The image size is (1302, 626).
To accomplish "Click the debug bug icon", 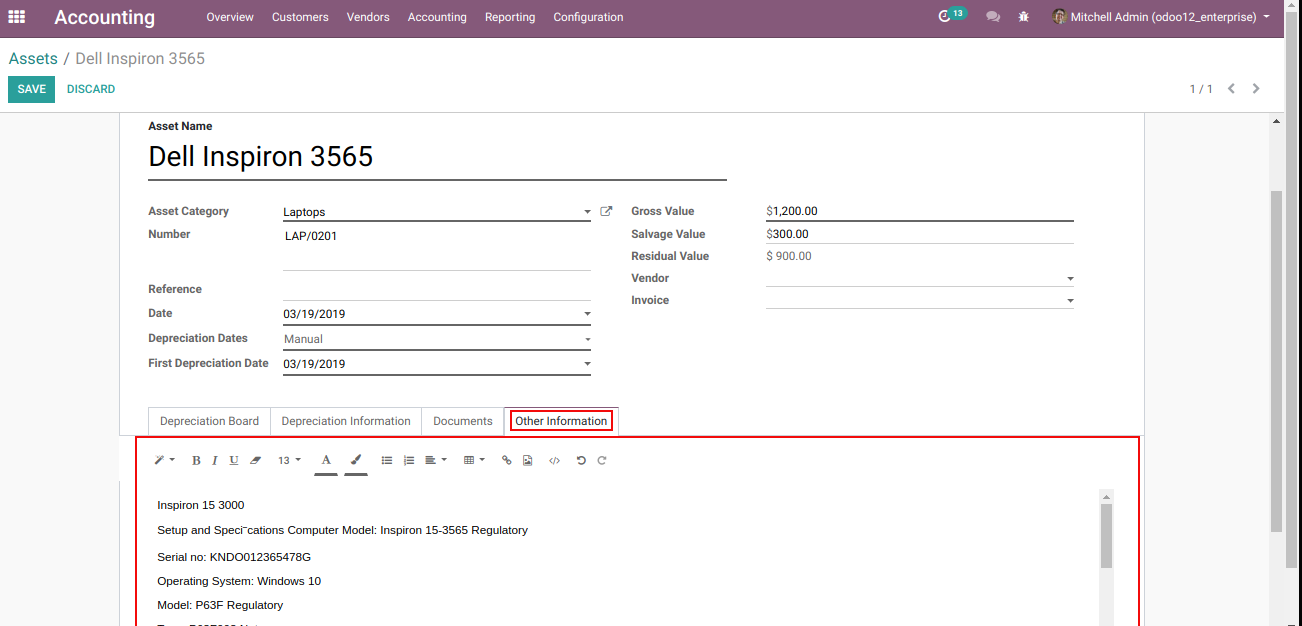I will 1023,17.
